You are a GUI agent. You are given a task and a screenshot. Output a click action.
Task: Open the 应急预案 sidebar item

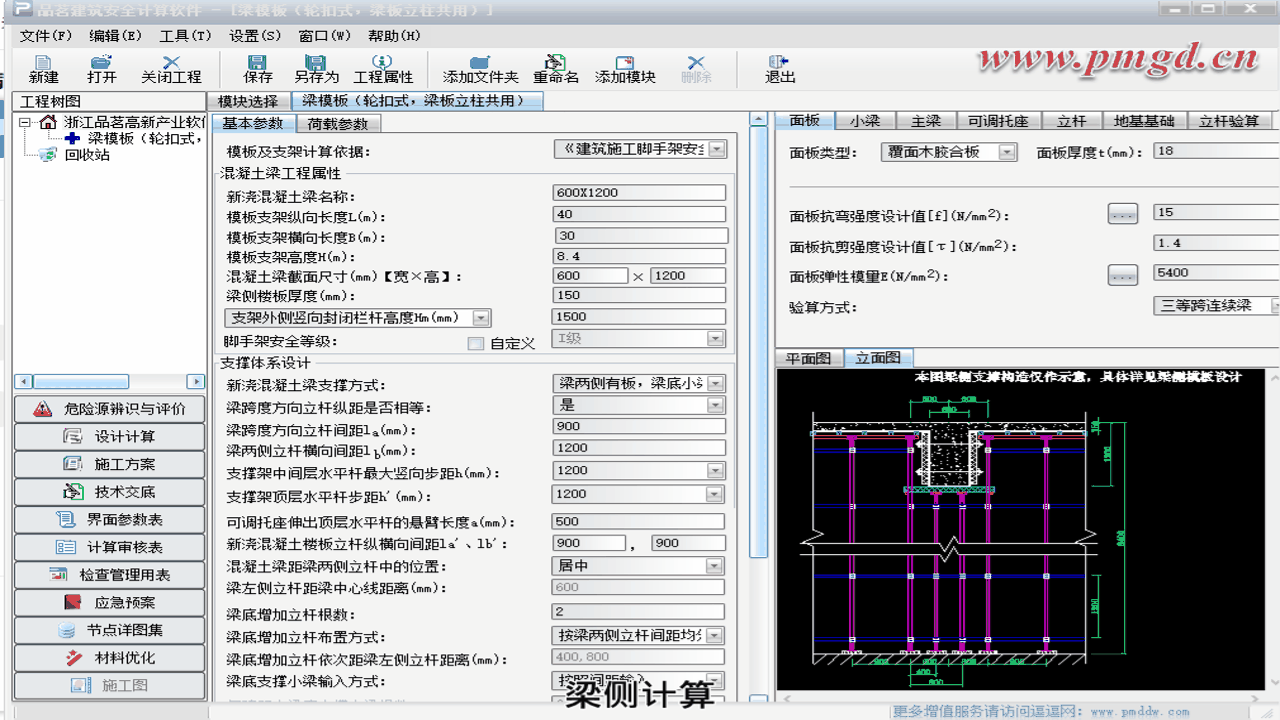pos(110,603)
